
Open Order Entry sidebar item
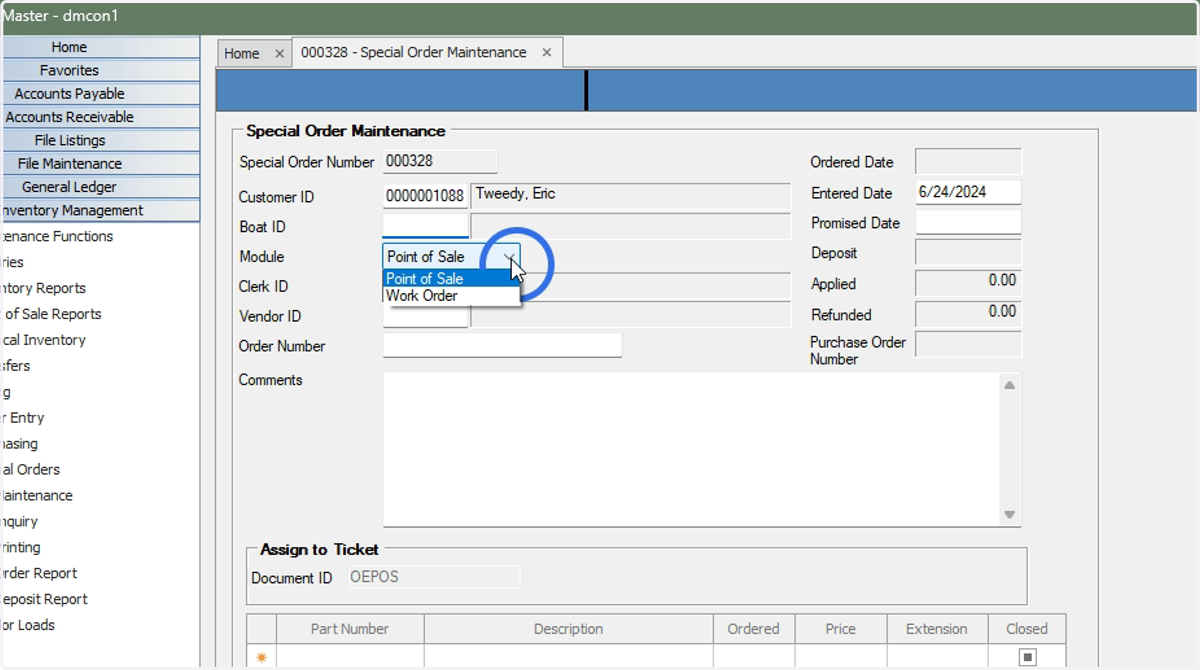(22, 418)
